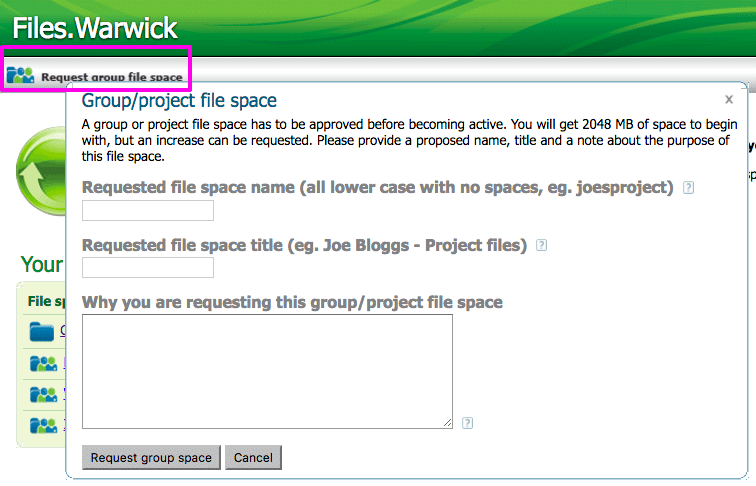Cancel the group file space request

pos(253,457)
